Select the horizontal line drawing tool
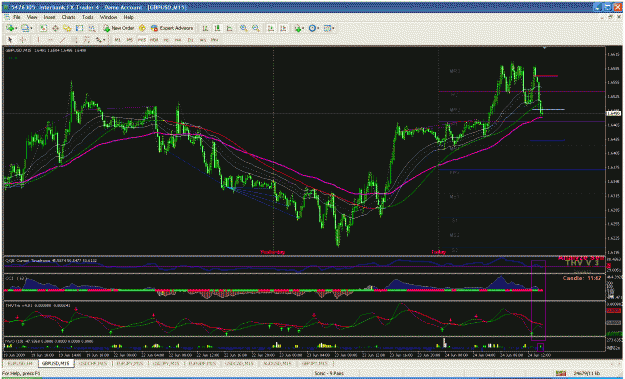The image size is (625, 379). click(x=50, y=40)
